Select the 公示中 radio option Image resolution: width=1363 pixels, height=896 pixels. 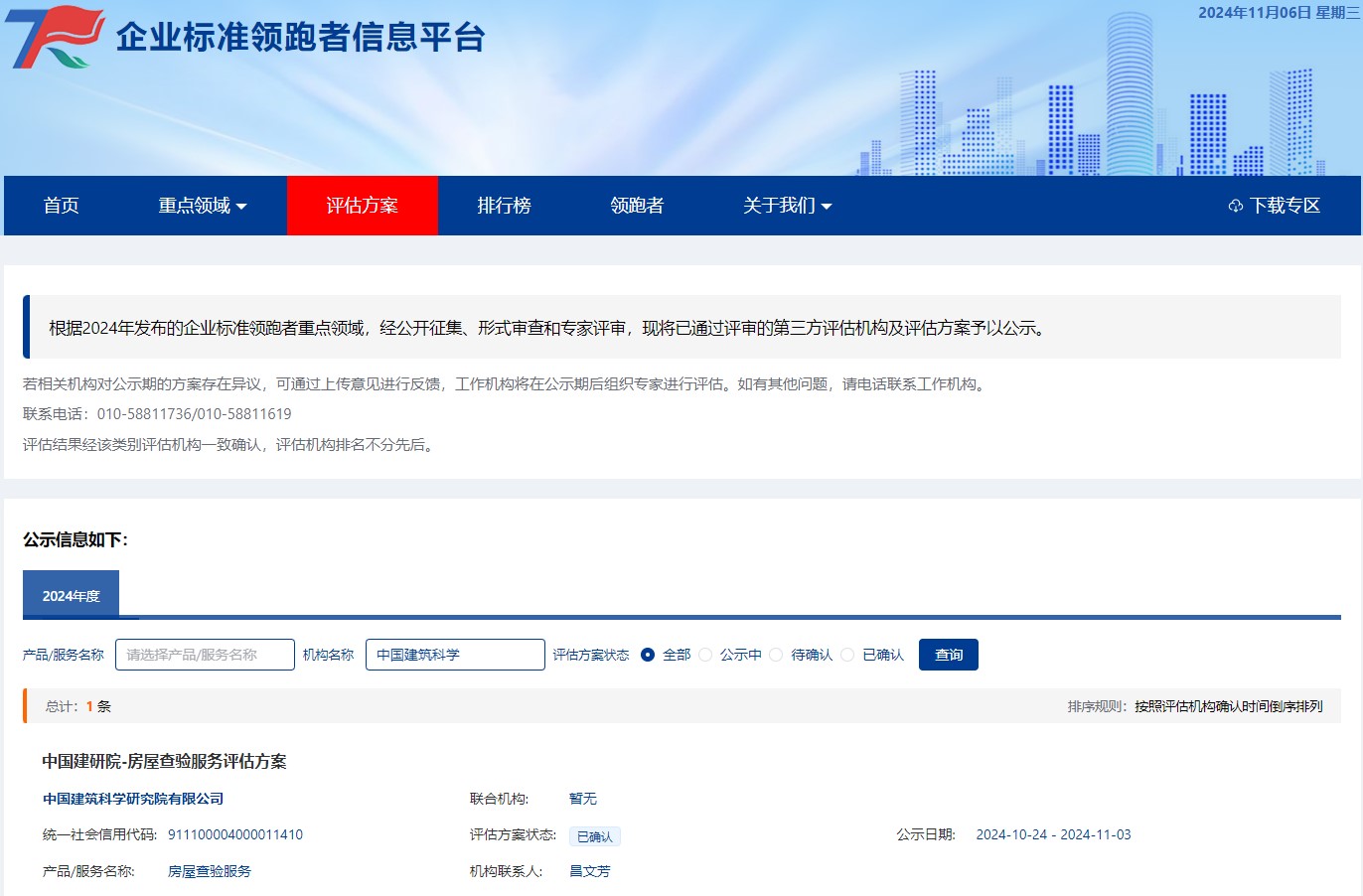pos(705,655)
